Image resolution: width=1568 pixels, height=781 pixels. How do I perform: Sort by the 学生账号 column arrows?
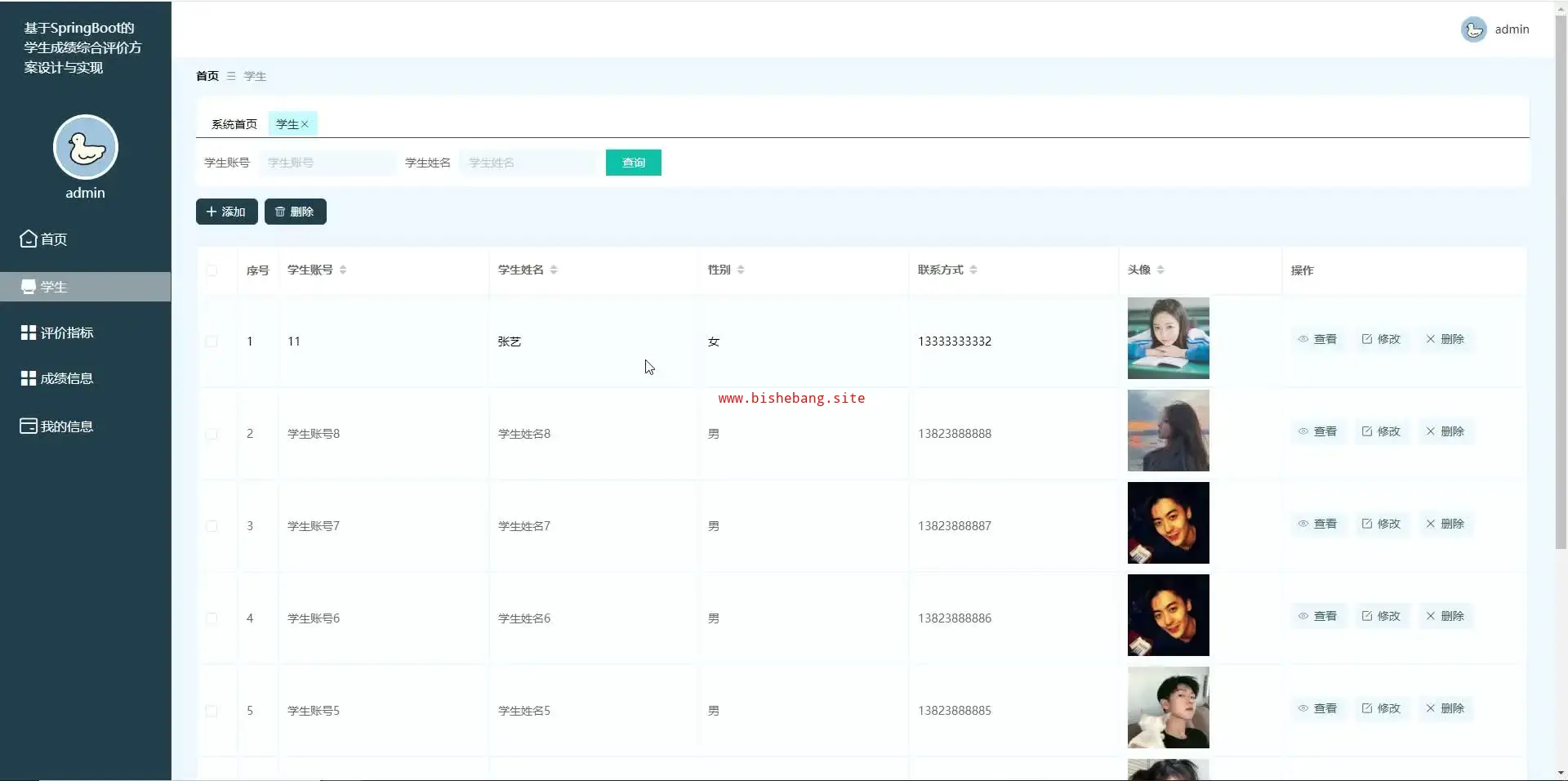point(343,270)
